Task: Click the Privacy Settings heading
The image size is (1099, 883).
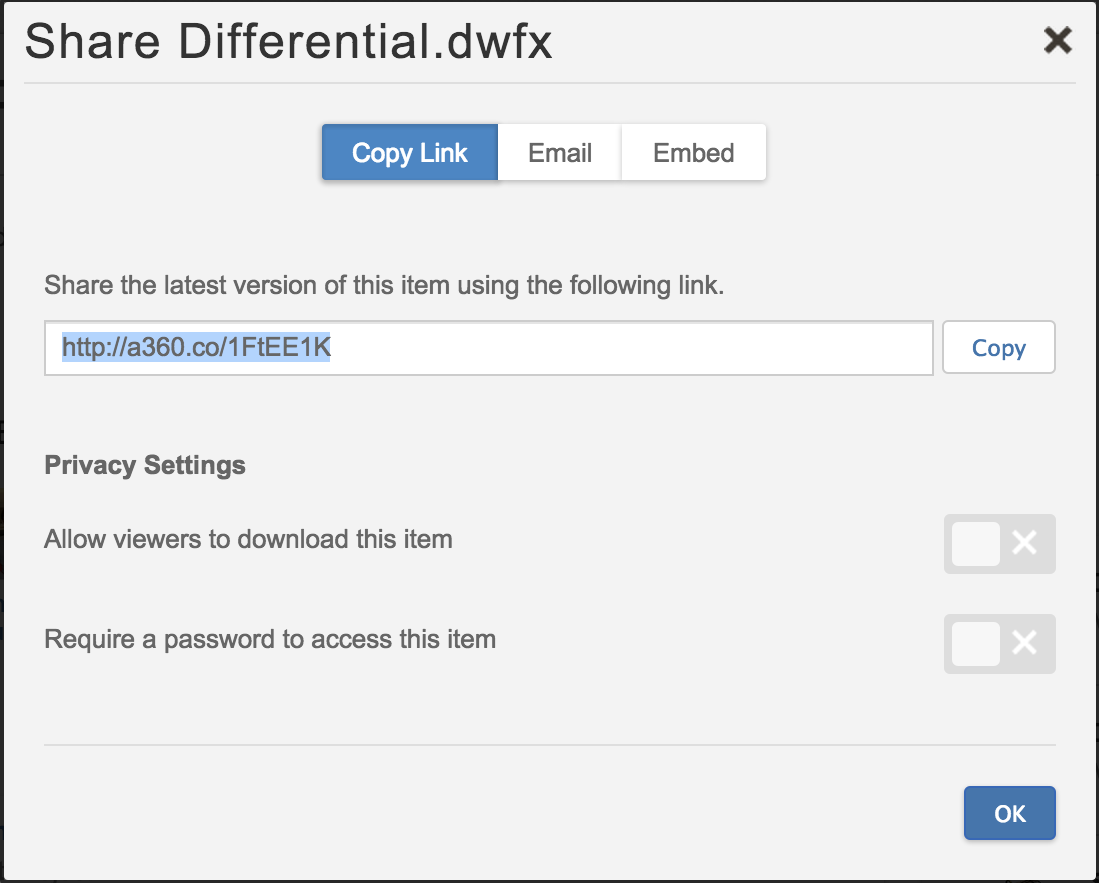Action: pos(145,465)
